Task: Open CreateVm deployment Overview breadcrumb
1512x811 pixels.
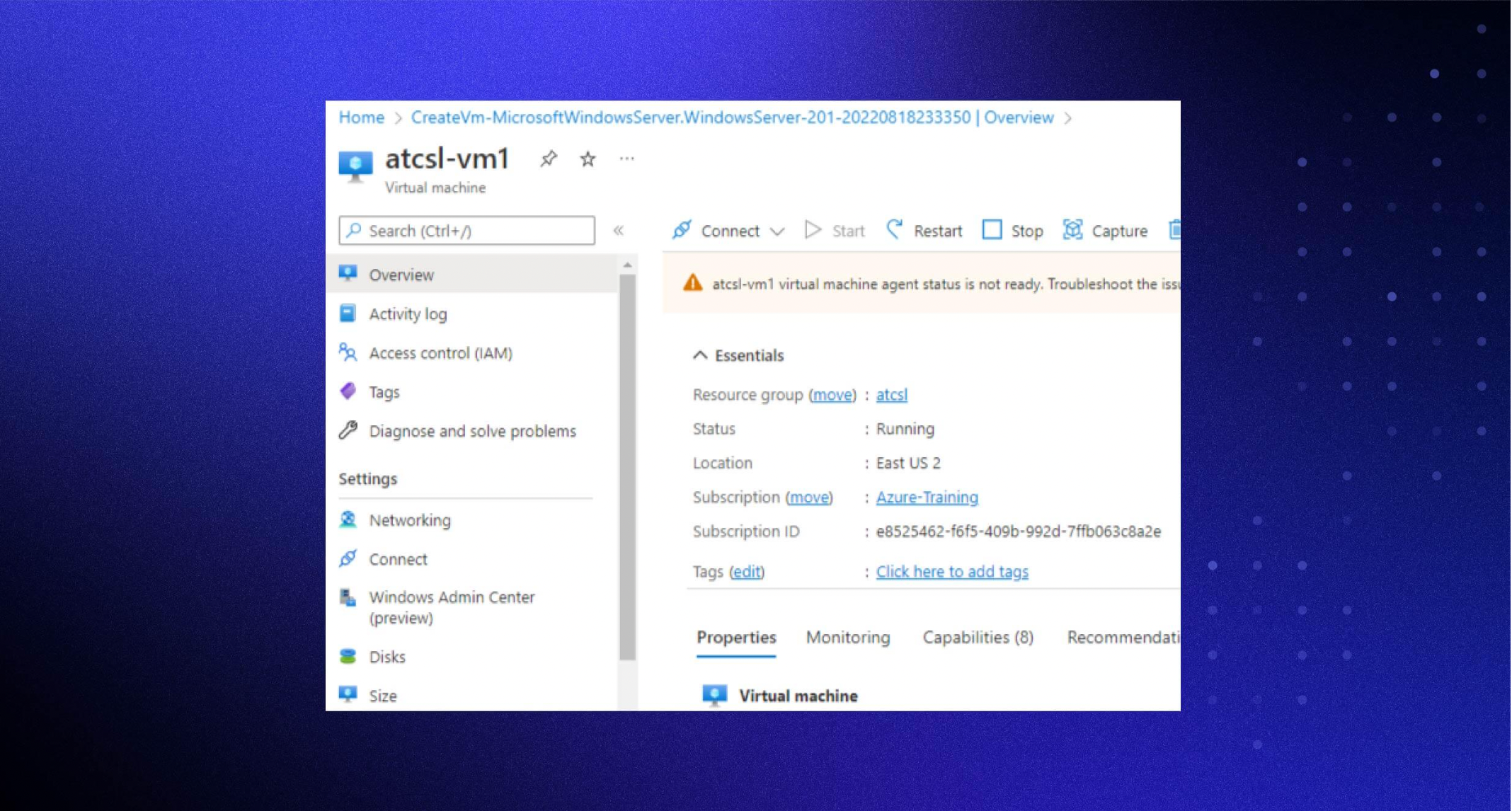Action: click(732, 117)
